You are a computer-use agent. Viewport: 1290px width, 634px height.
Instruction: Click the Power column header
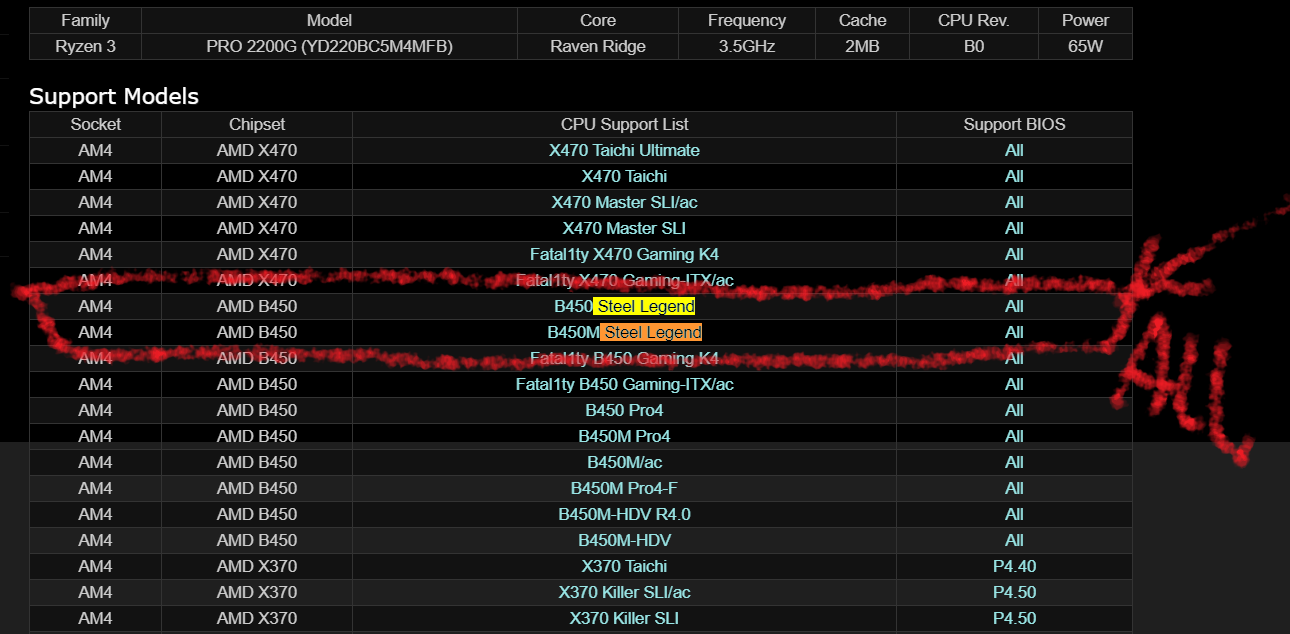pyautogui.click(x=1085, y=20)
